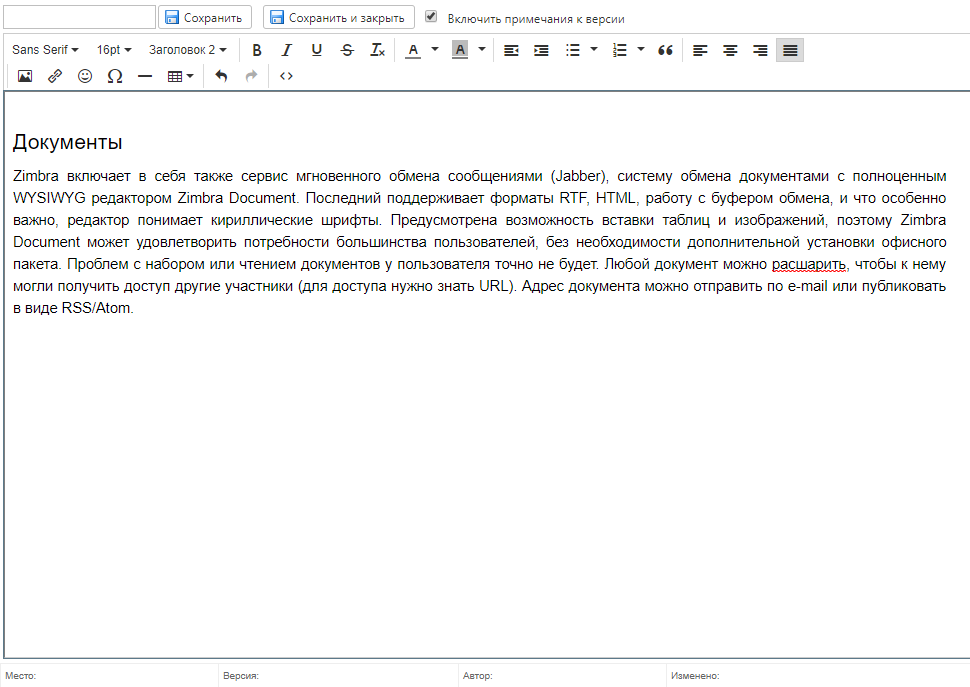Center align the text

pos(730,50)
